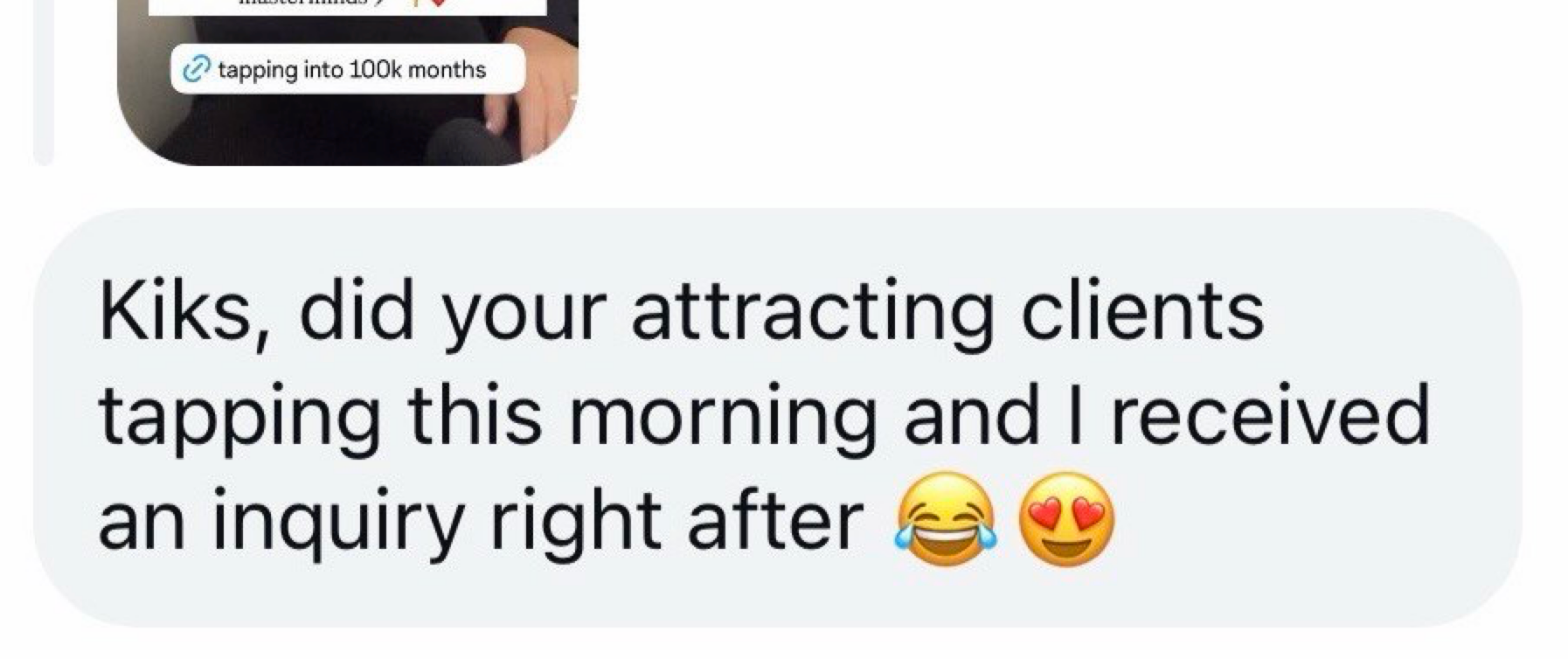Click the red heart emoji in the story caption

point(438,4)
